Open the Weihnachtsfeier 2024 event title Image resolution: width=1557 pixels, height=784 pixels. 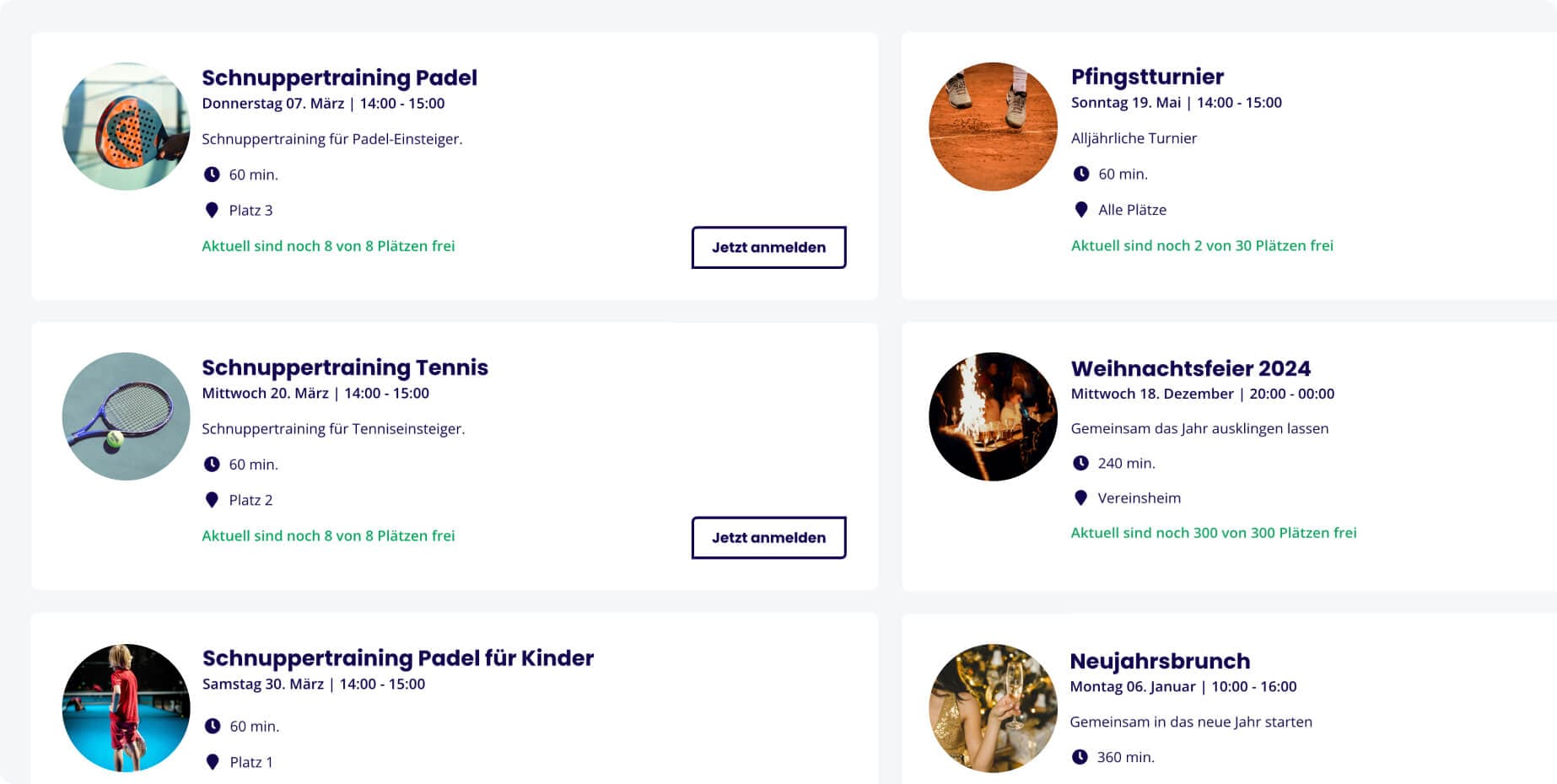(x=1190, y=368)
